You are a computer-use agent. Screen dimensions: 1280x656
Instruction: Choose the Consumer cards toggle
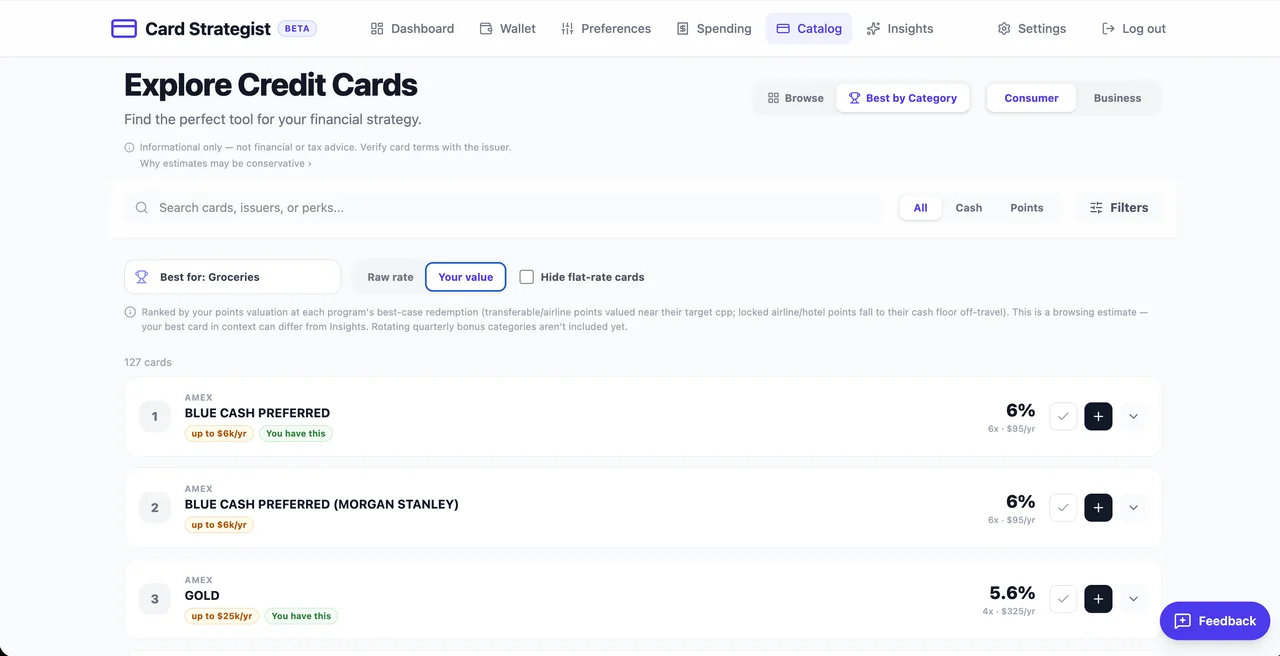[x=1031, y=98]
